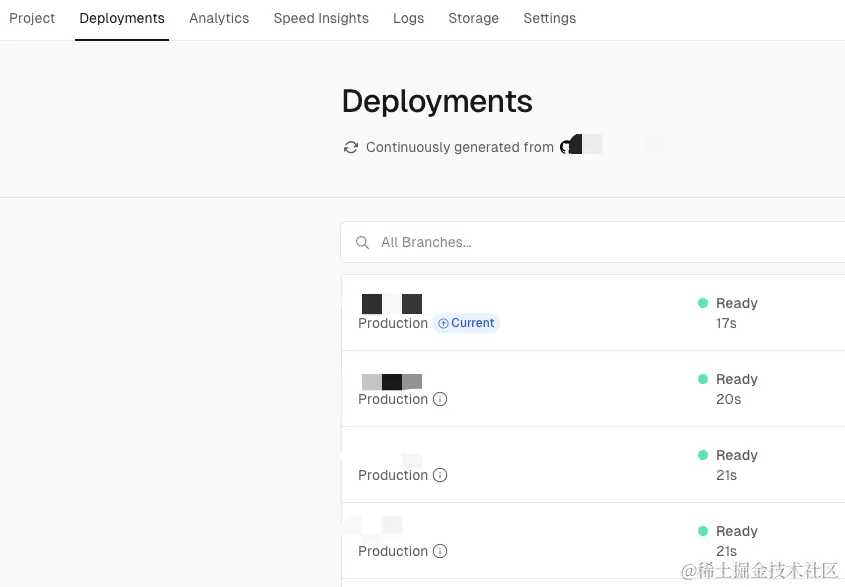The image size is (845, 587).
Task: Click the continuous generation refresh icon
Action: tap(351, 147)
